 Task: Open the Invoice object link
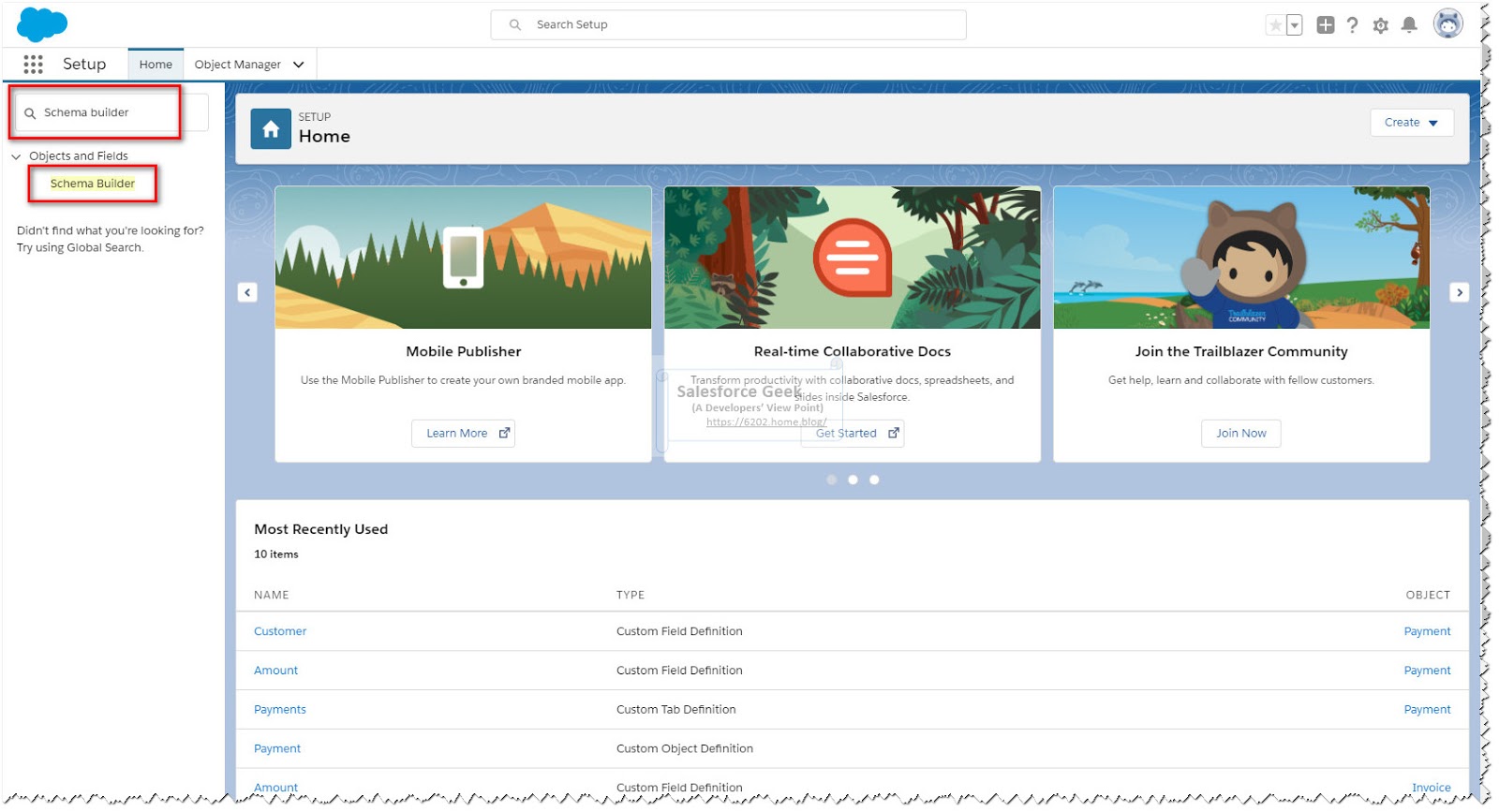click(x=1431, y=788)
